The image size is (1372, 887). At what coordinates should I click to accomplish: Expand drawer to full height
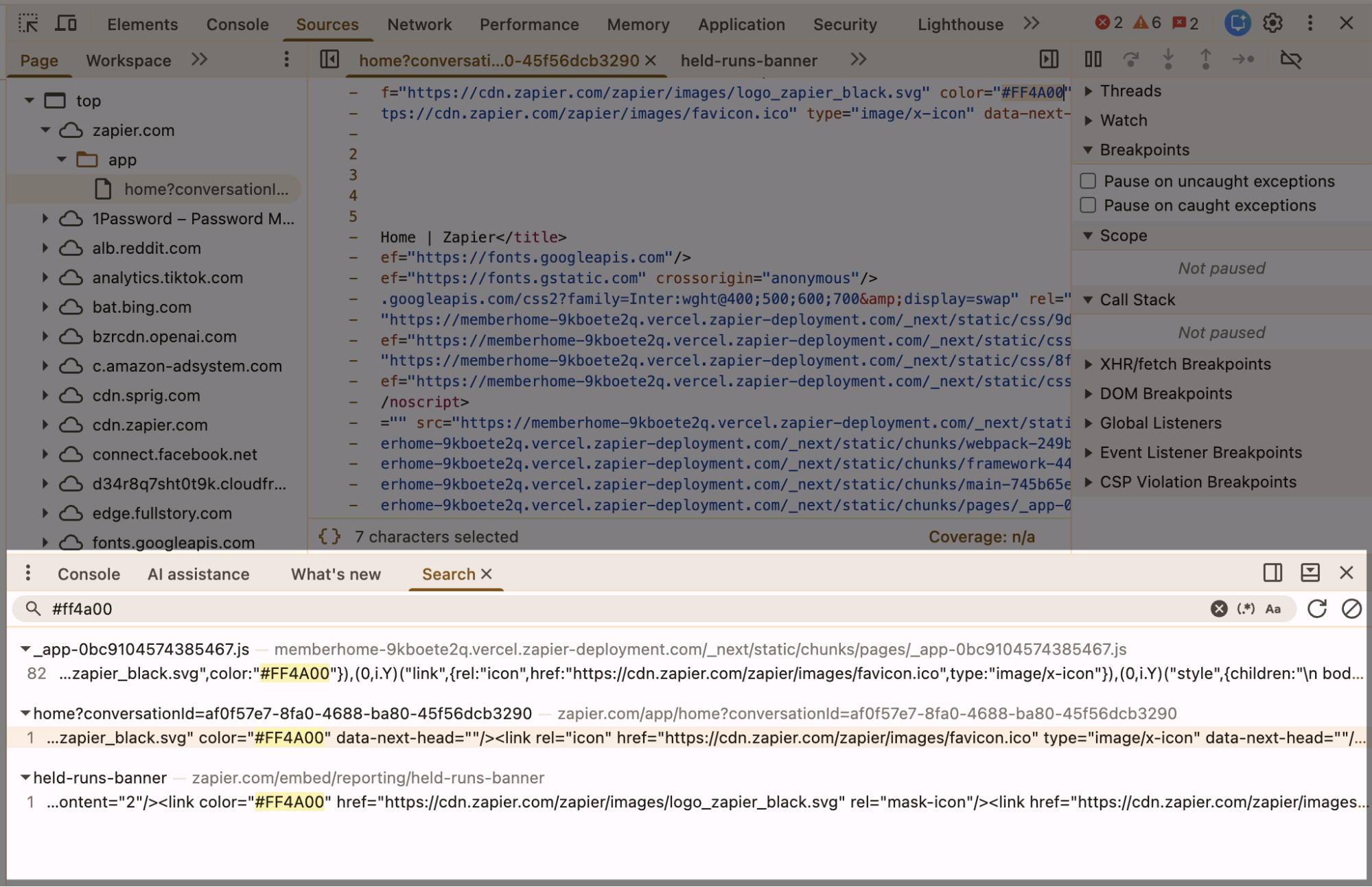click(x=1310, y=573)
